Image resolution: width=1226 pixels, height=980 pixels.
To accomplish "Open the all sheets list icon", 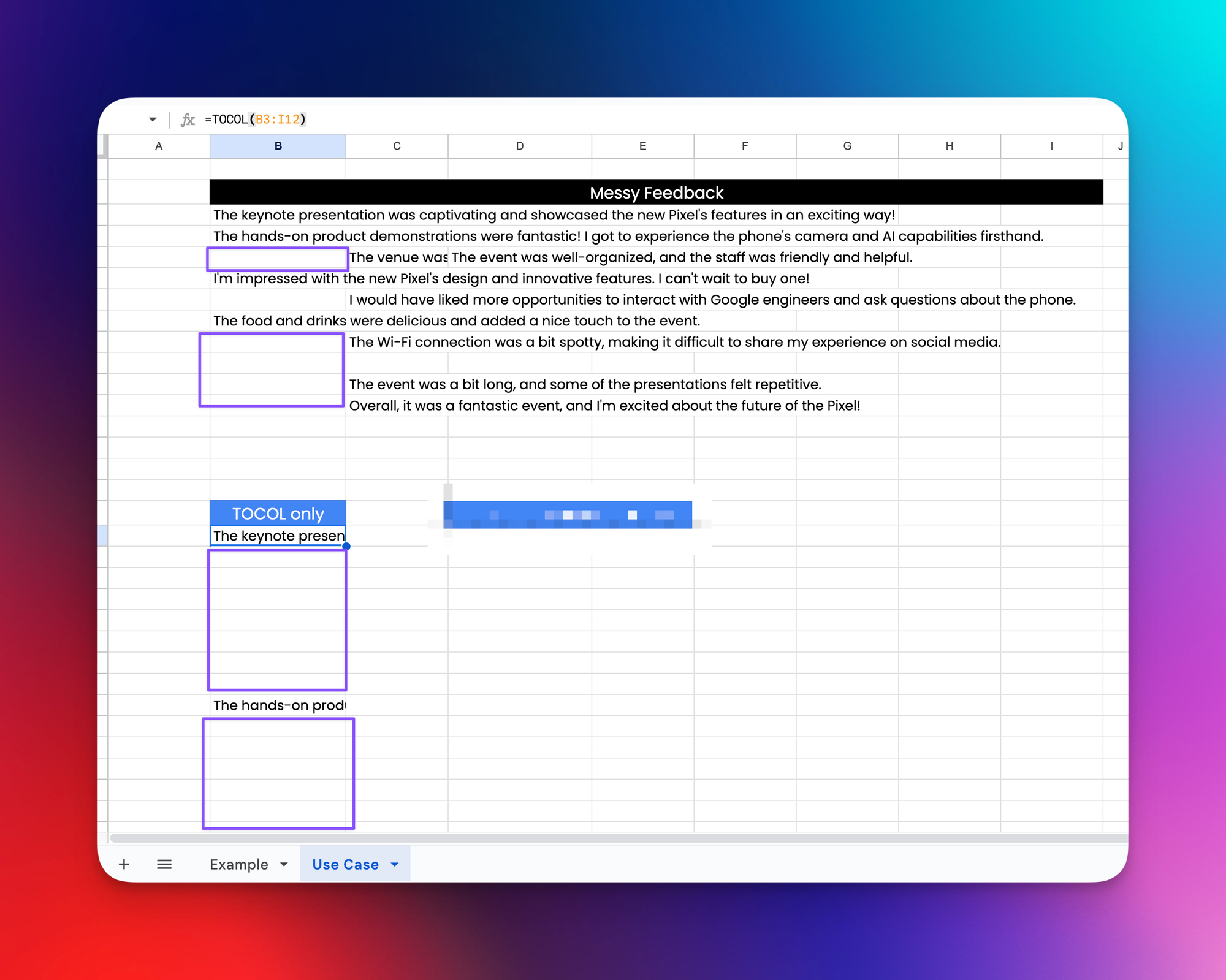I will 164,864.
